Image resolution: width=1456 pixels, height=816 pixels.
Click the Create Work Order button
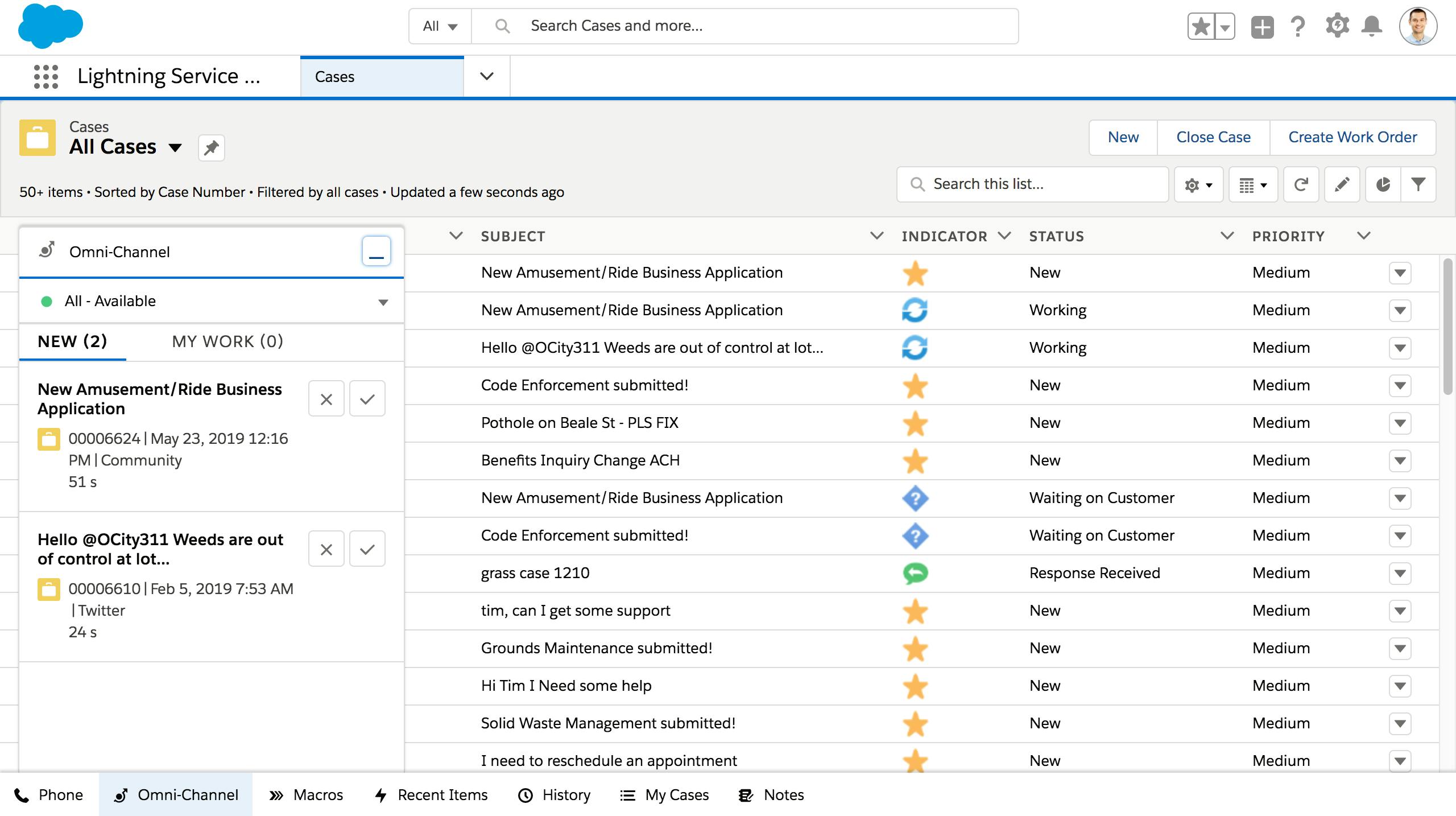[x=1352, y=137]
